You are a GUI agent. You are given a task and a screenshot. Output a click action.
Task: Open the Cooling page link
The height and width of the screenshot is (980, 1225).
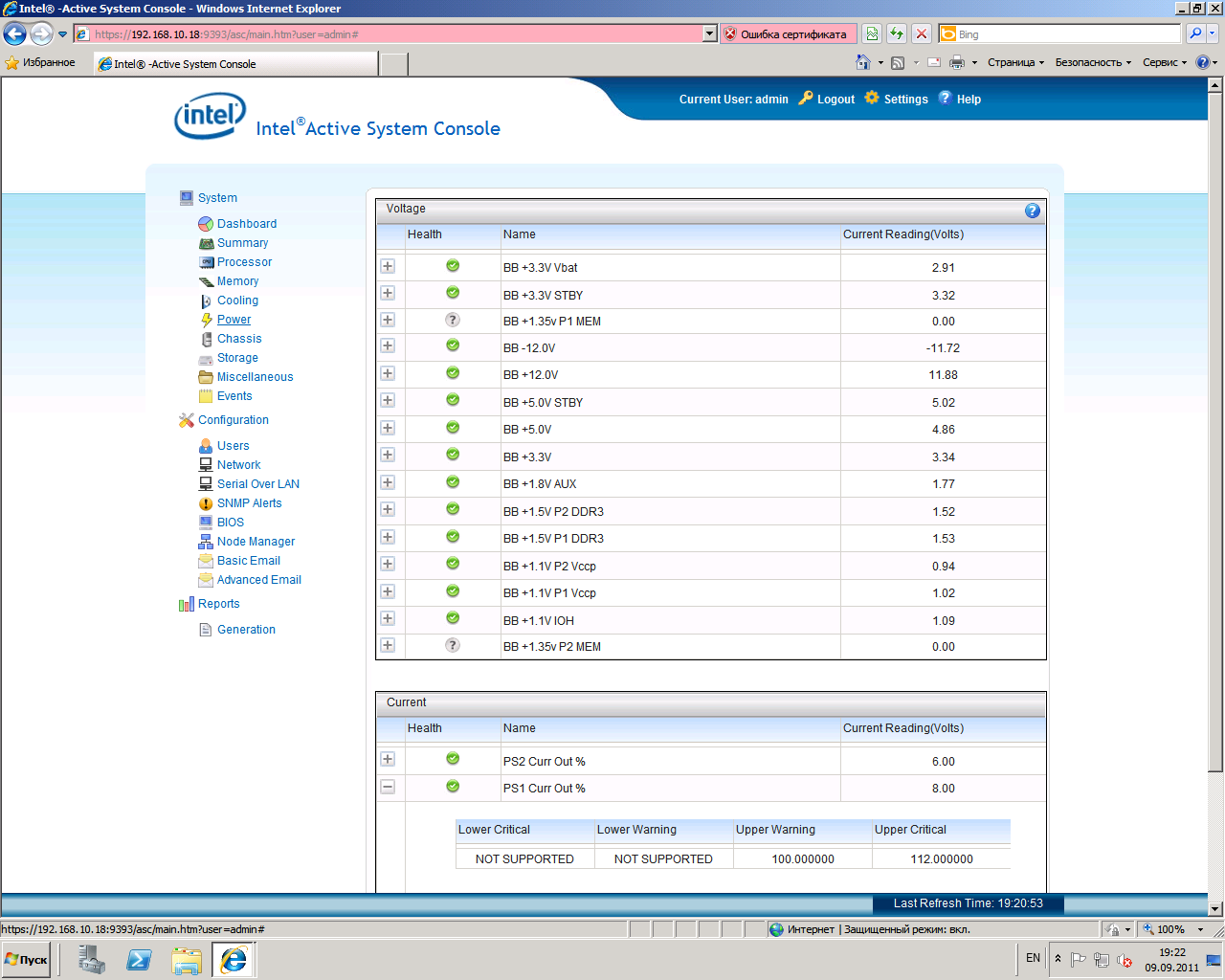point(237,301)
